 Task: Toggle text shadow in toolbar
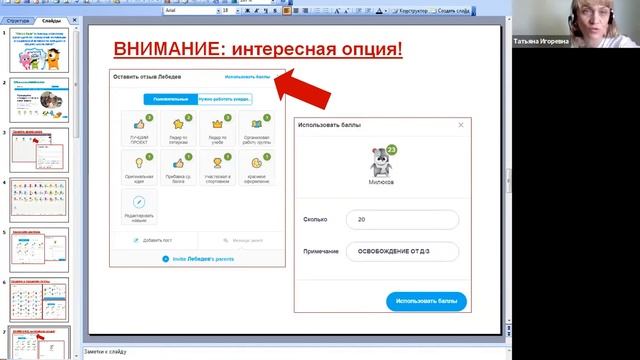coord(275,11)
